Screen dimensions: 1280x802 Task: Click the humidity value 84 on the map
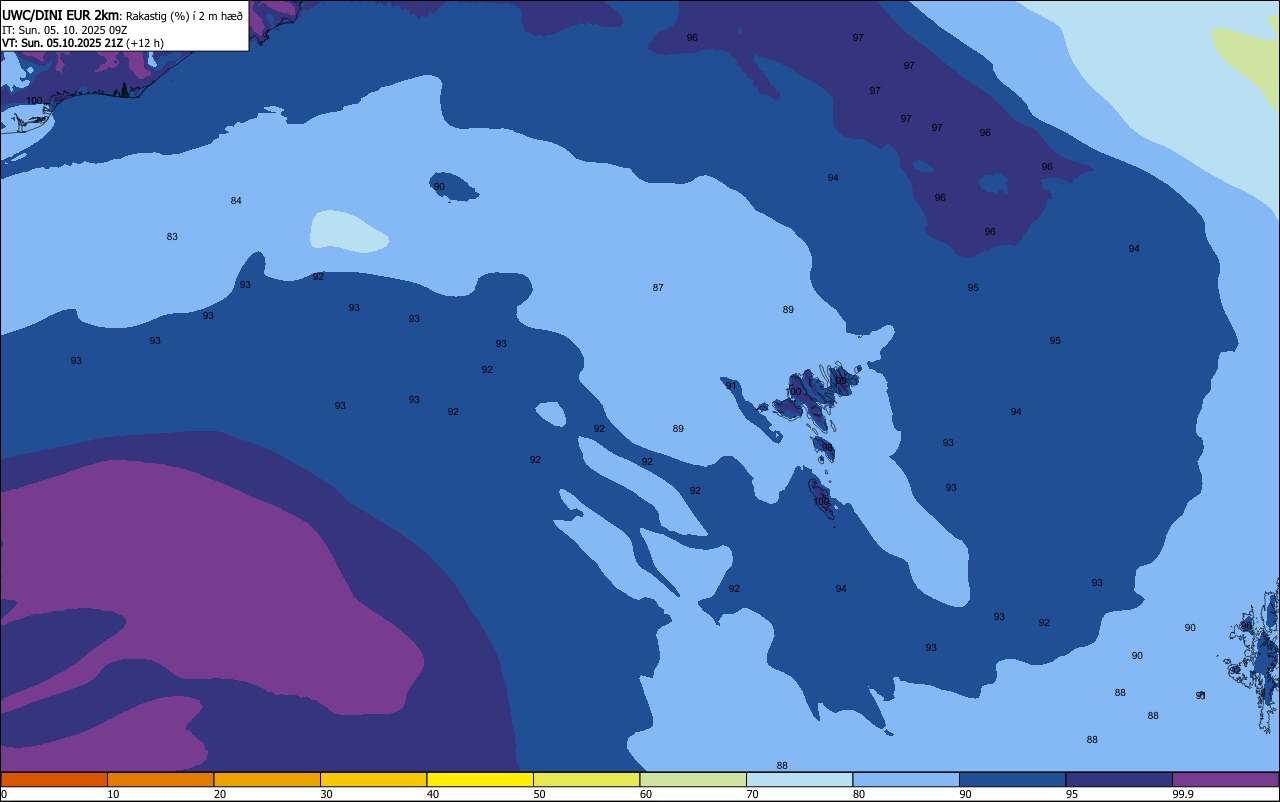click(x=236, y=201)
